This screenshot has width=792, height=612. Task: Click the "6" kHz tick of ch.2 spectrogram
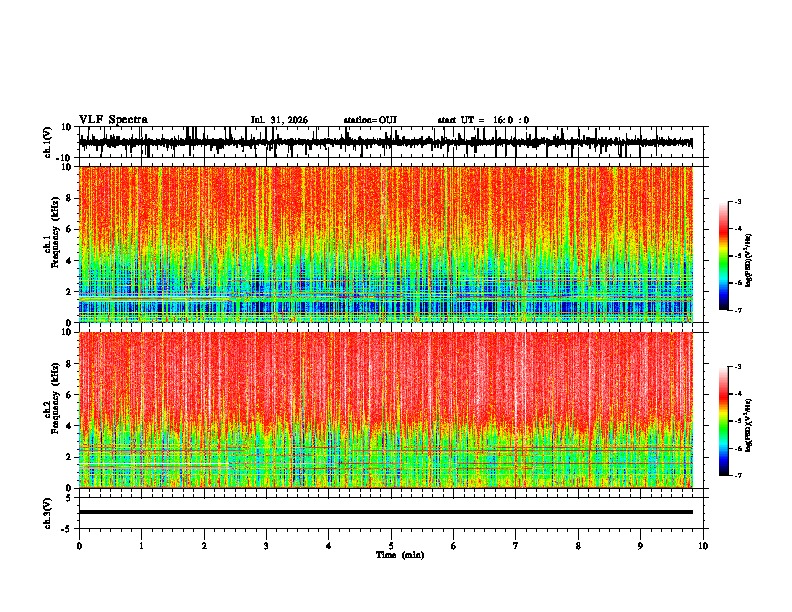pos(70,394)
